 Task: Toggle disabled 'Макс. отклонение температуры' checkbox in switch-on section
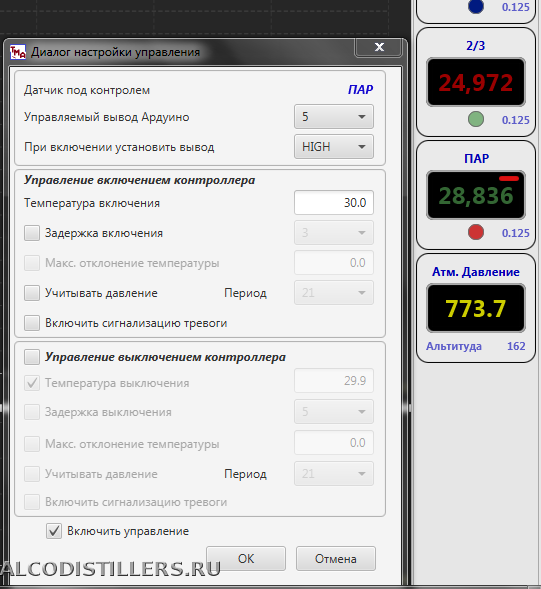click(x=32, y=263)
